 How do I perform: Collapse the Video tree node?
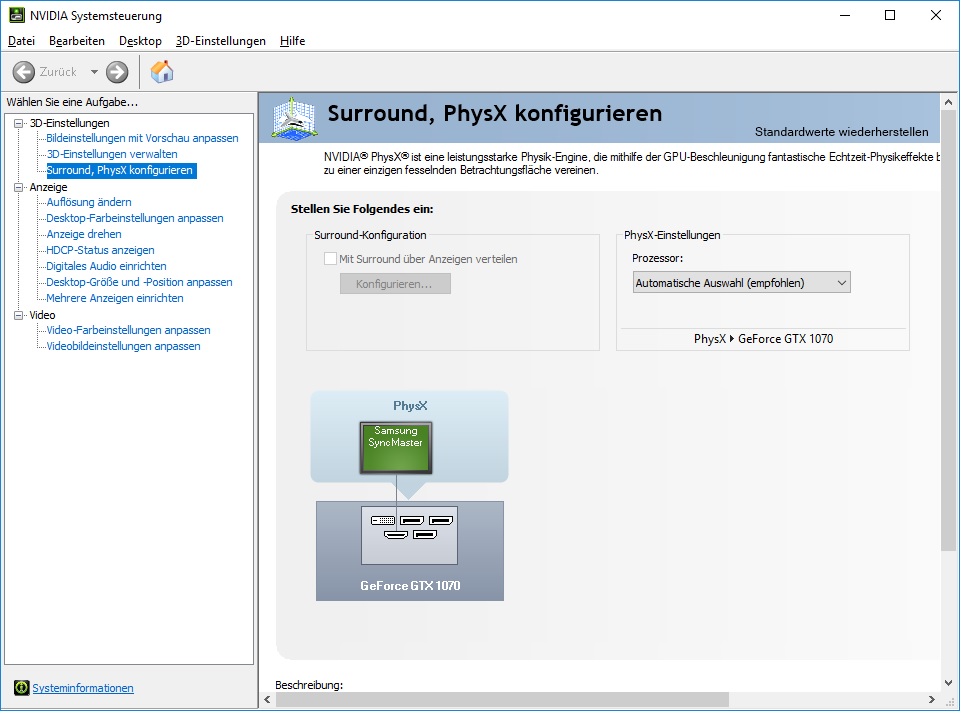18,314
